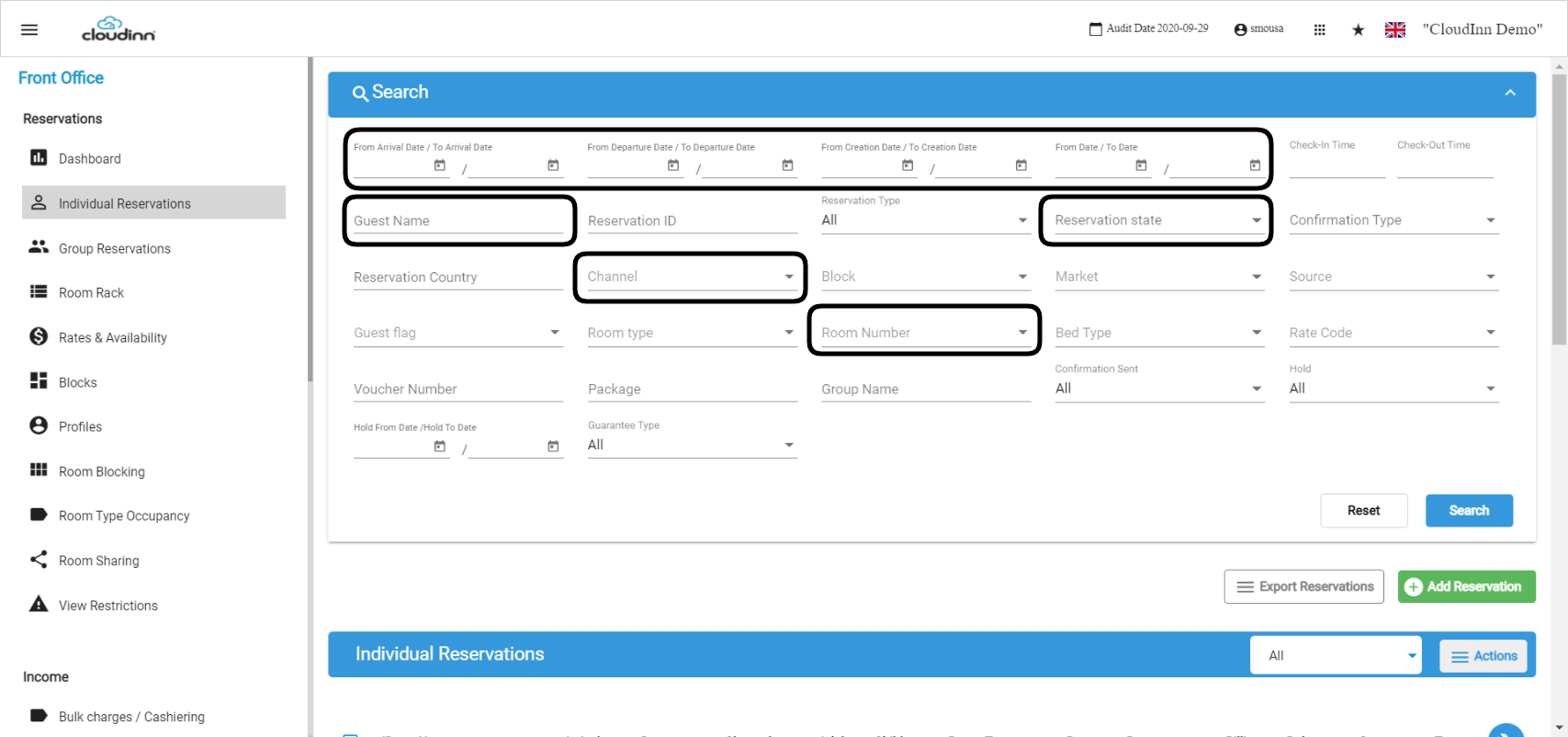The image size is (1568, 737).
Task: Expand Confirmation Type dropdown
Action: [x=1393, y=221]
